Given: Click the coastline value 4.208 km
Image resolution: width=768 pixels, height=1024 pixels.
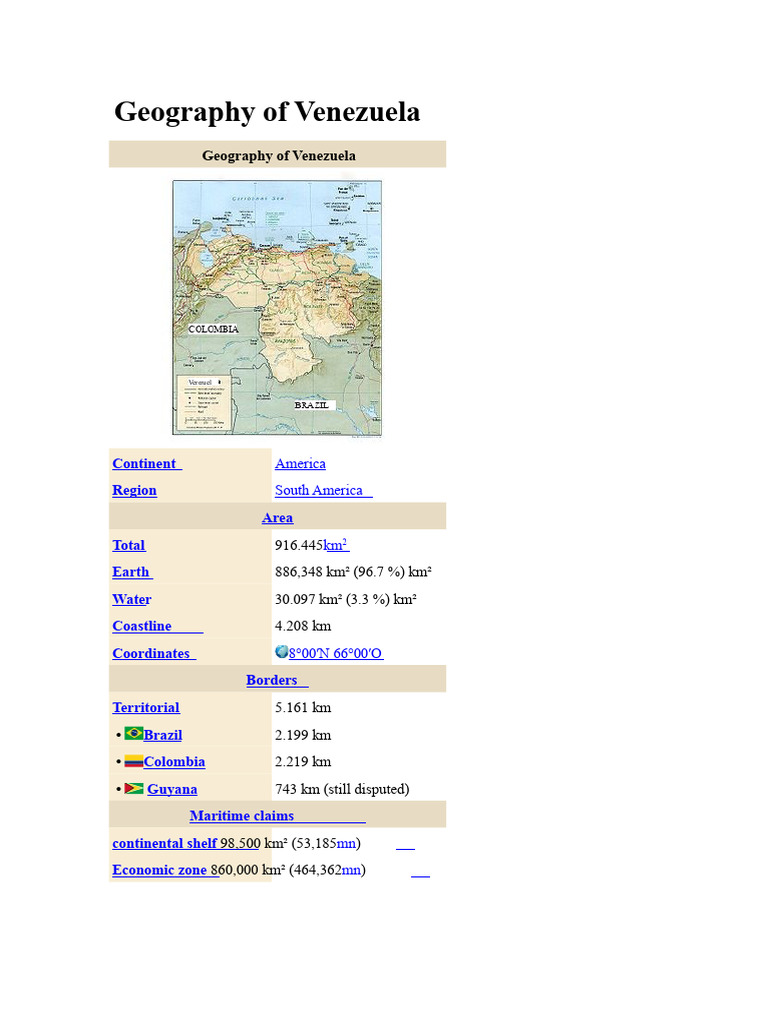Looking at the screenshot, I should [303, 626].
